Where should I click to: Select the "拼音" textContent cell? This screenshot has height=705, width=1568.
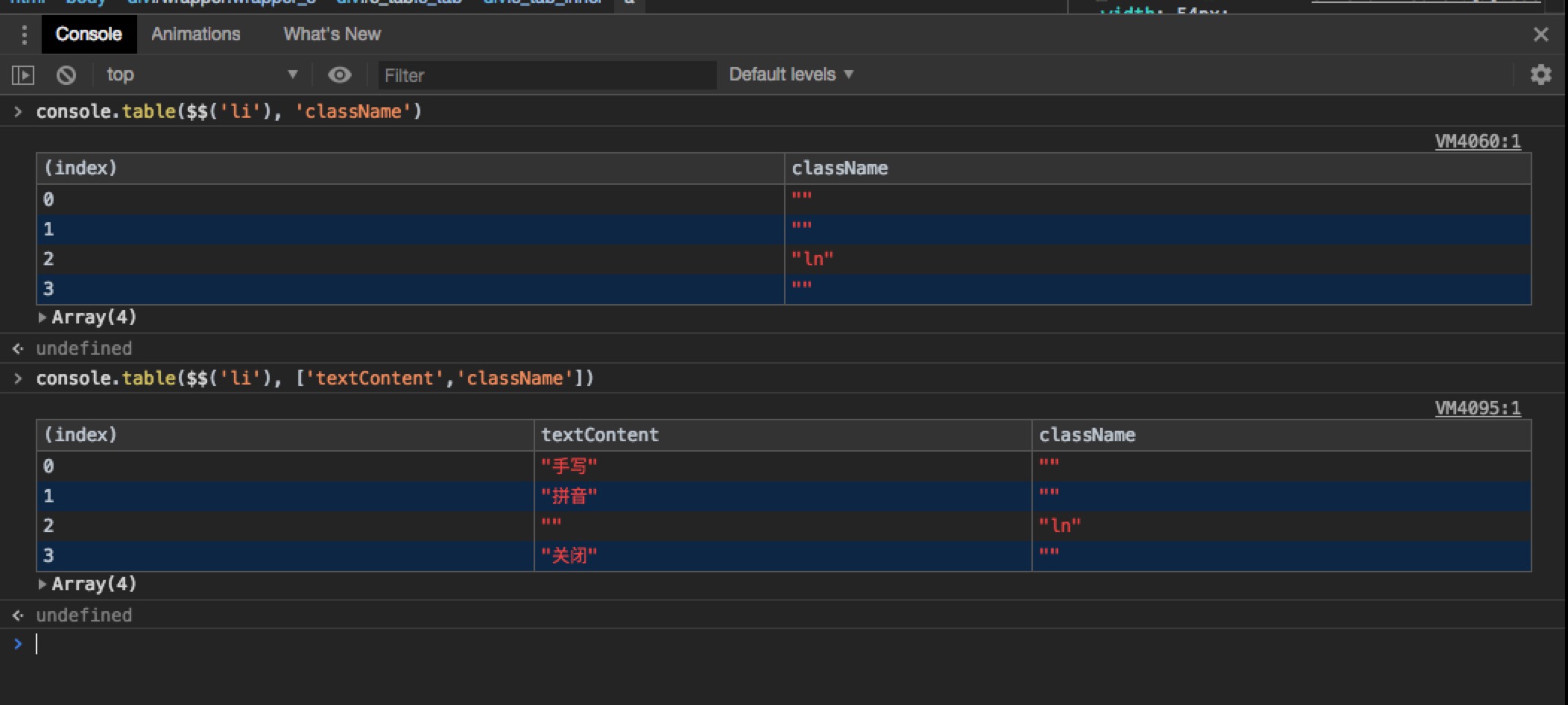pyautogui.click(x=783, y=496)
